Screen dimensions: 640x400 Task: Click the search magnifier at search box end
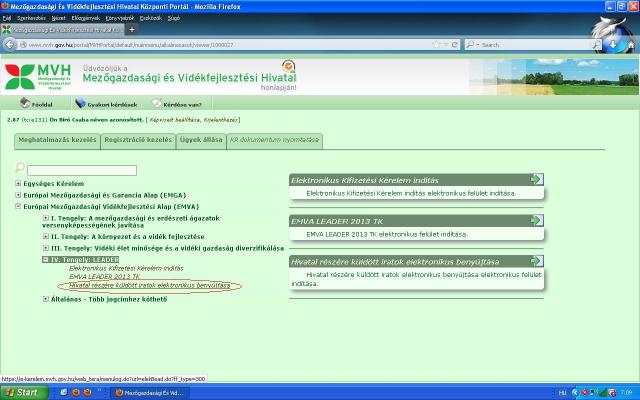coord(596,44)
